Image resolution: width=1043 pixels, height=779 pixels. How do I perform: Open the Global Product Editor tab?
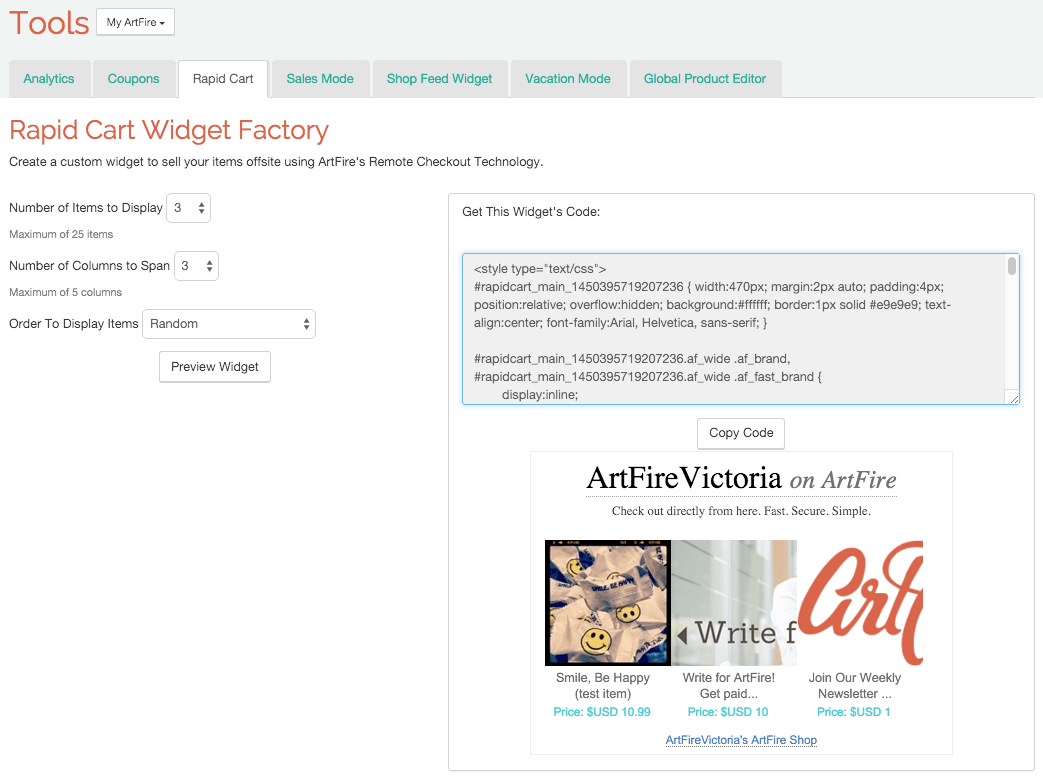705,78
